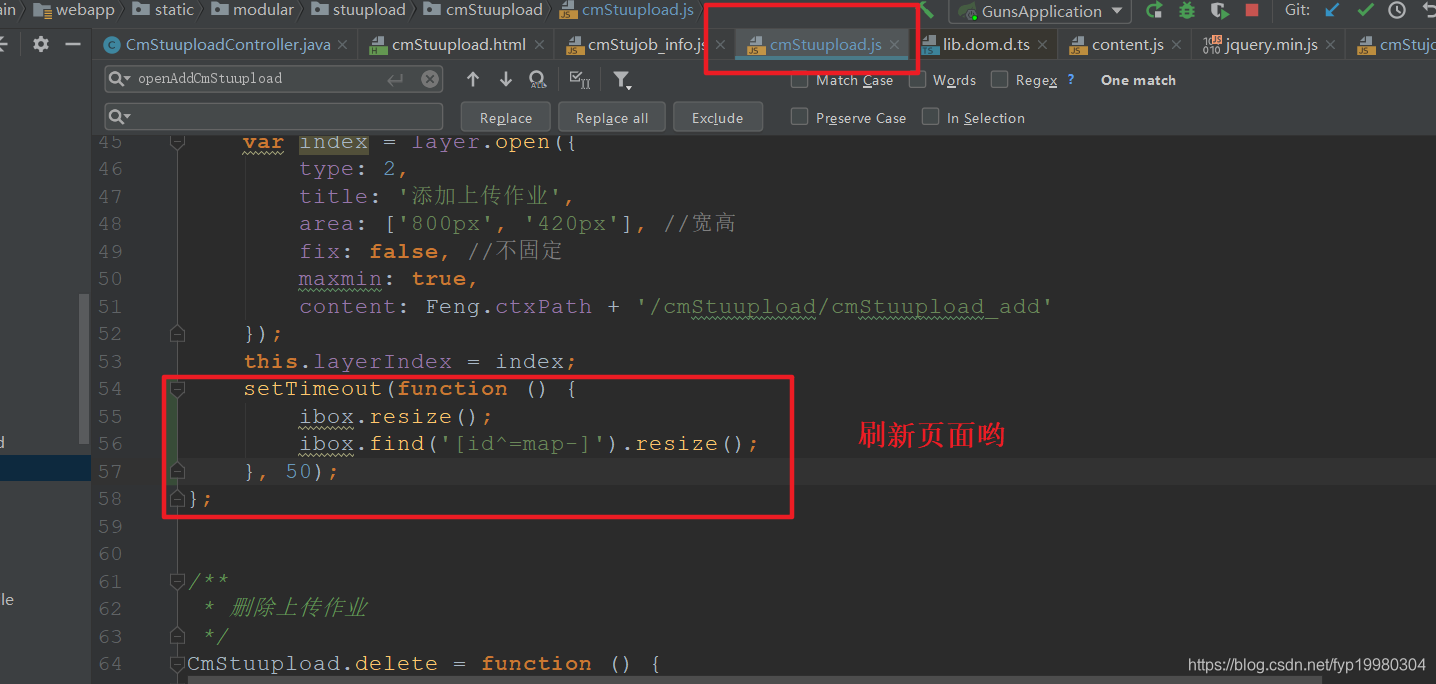This screenshot has width=1436, height=684.
Task: Close the cmStuupload.html tab
Action: [539, 45]
